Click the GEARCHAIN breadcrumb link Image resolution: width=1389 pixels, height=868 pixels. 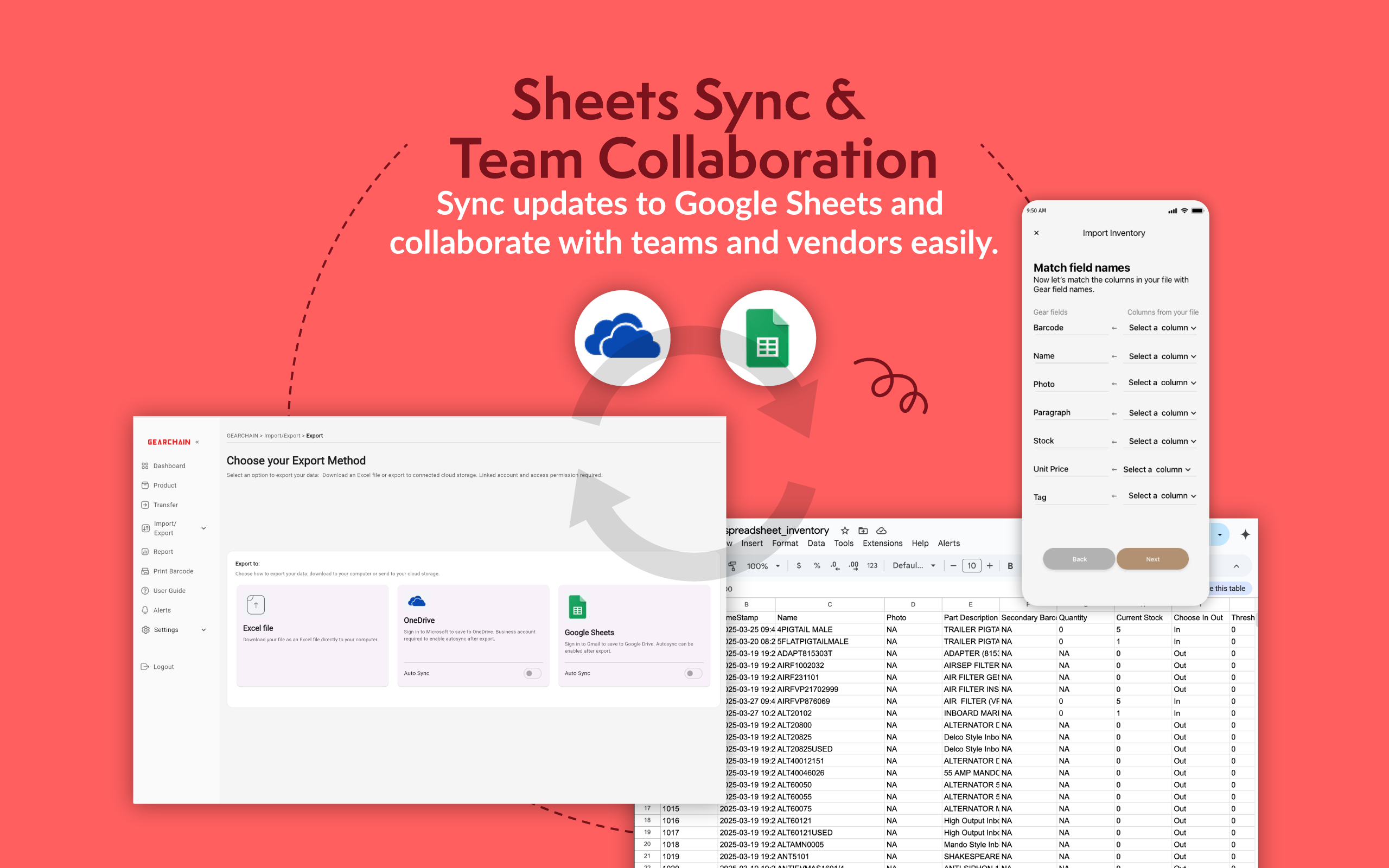(x=242, y=436)
